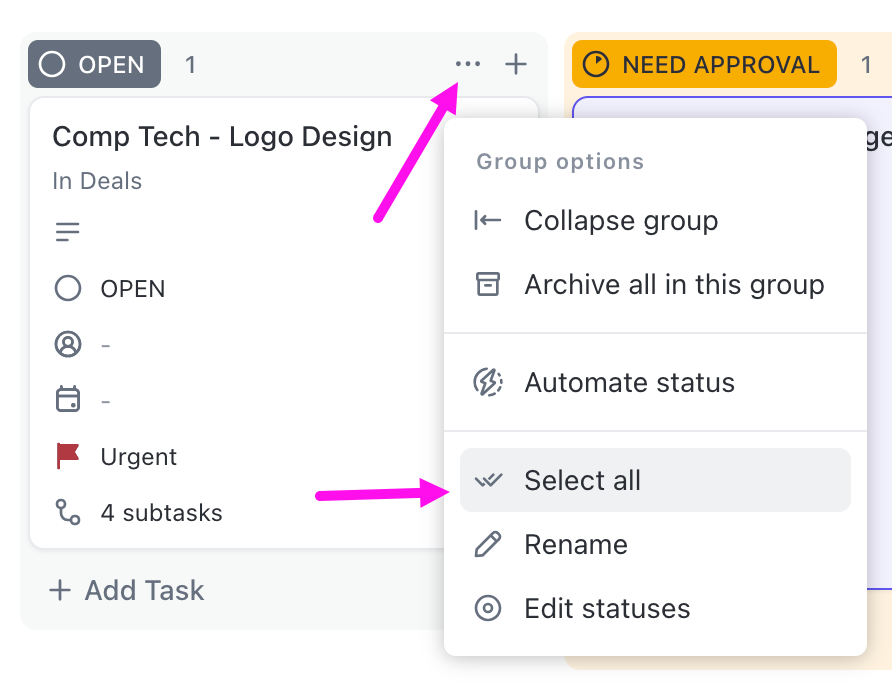
Task: Click the Archive box icon in the menu
Action: pyautogui.click(x=487, y=284)
